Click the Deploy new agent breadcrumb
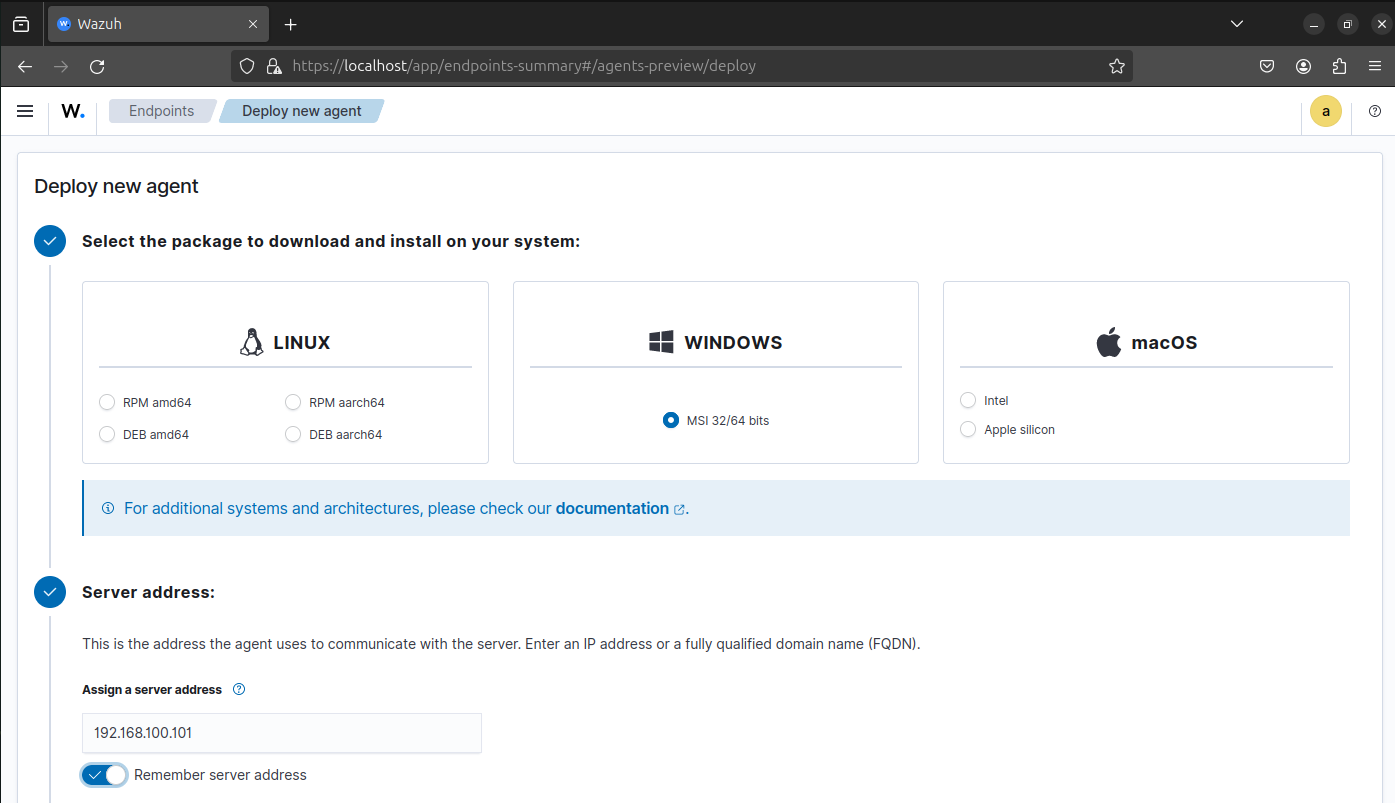 [x=302, y=111]
